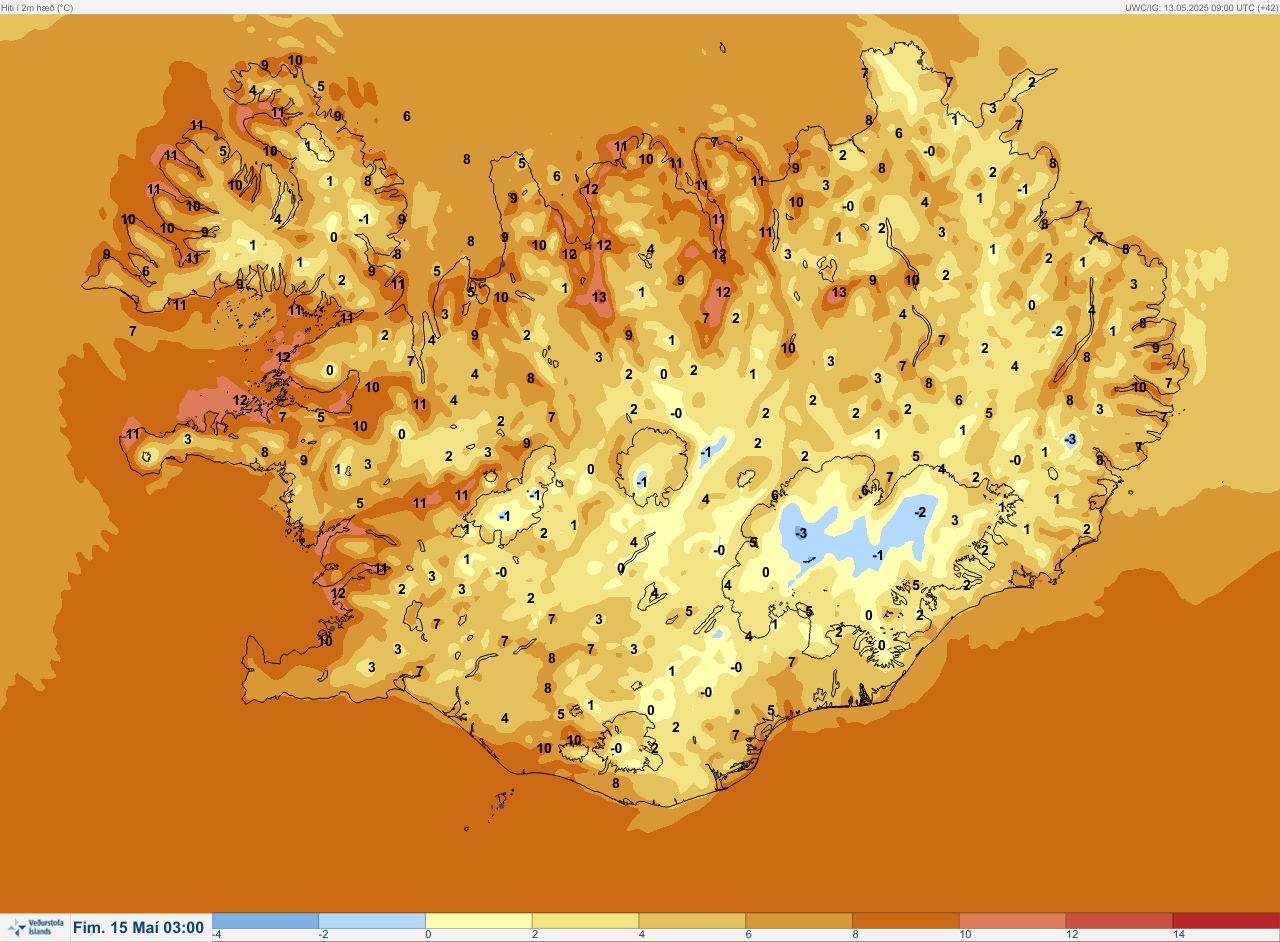1280x942 pixels.
Task: Click the light blue legend swatch between -2 and 0
Action: pyautogui.click(x=372, y=921)
